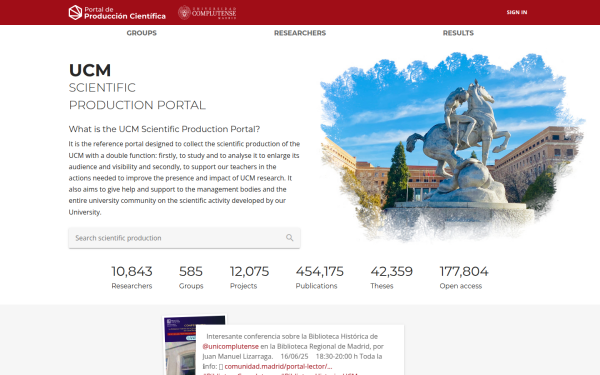Click the 'UCM' page title
This screenshot has height=375, width=600.
click(90, 70)
